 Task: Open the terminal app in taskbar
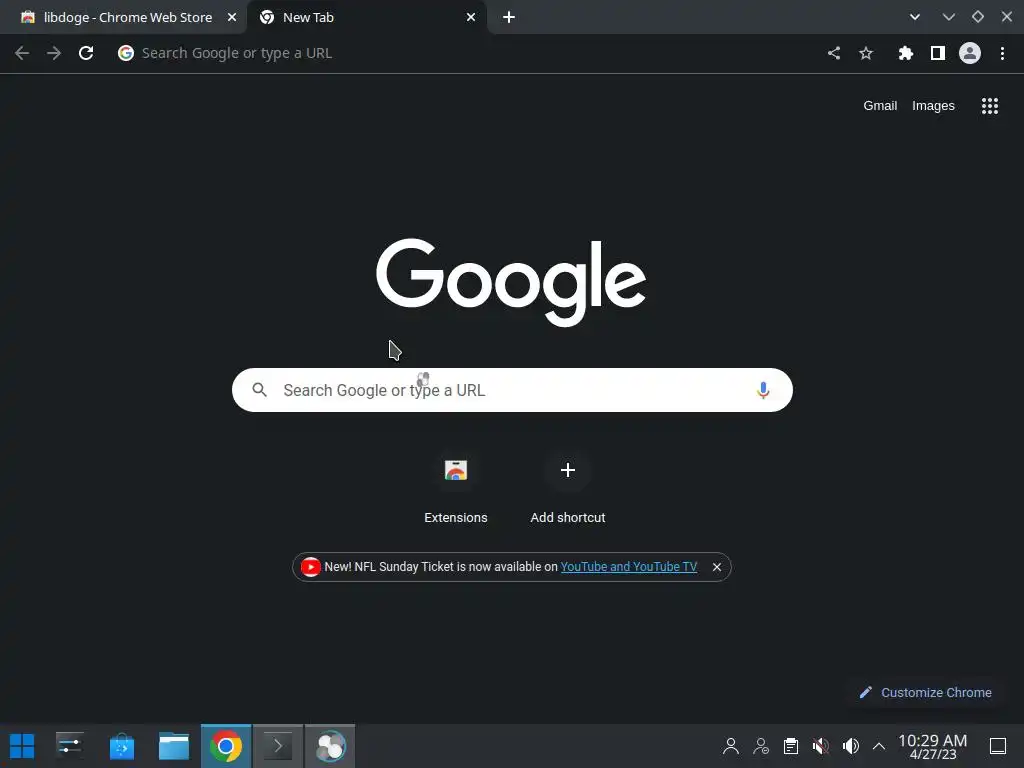pos(278,746)
